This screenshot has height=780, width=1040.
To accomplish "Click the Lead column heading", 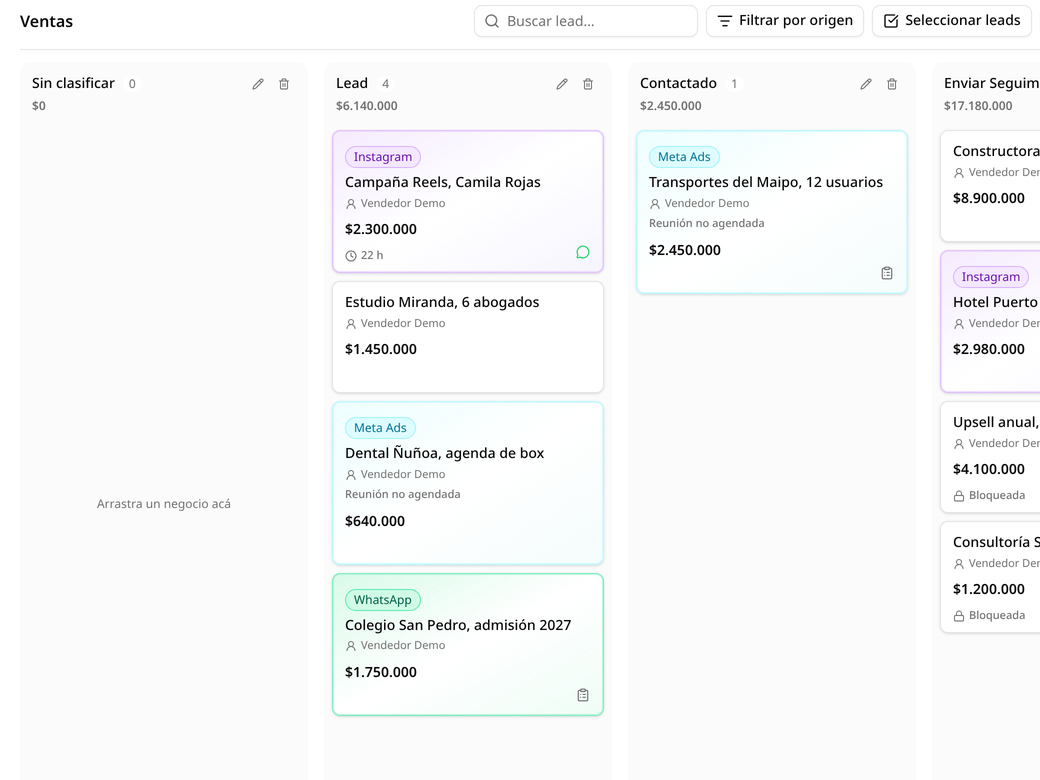I will [352, 83].
